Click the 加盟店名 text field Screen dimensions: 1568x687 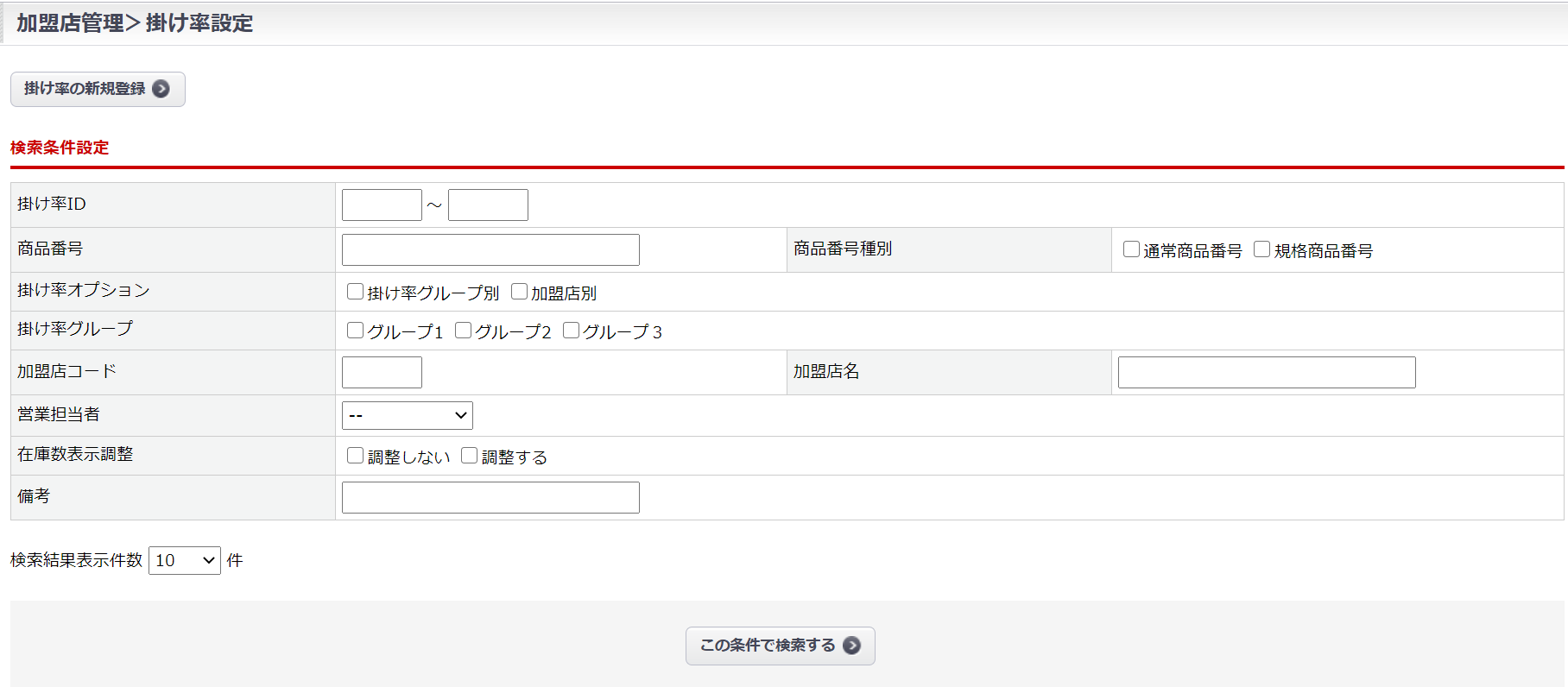(1266, 373)
